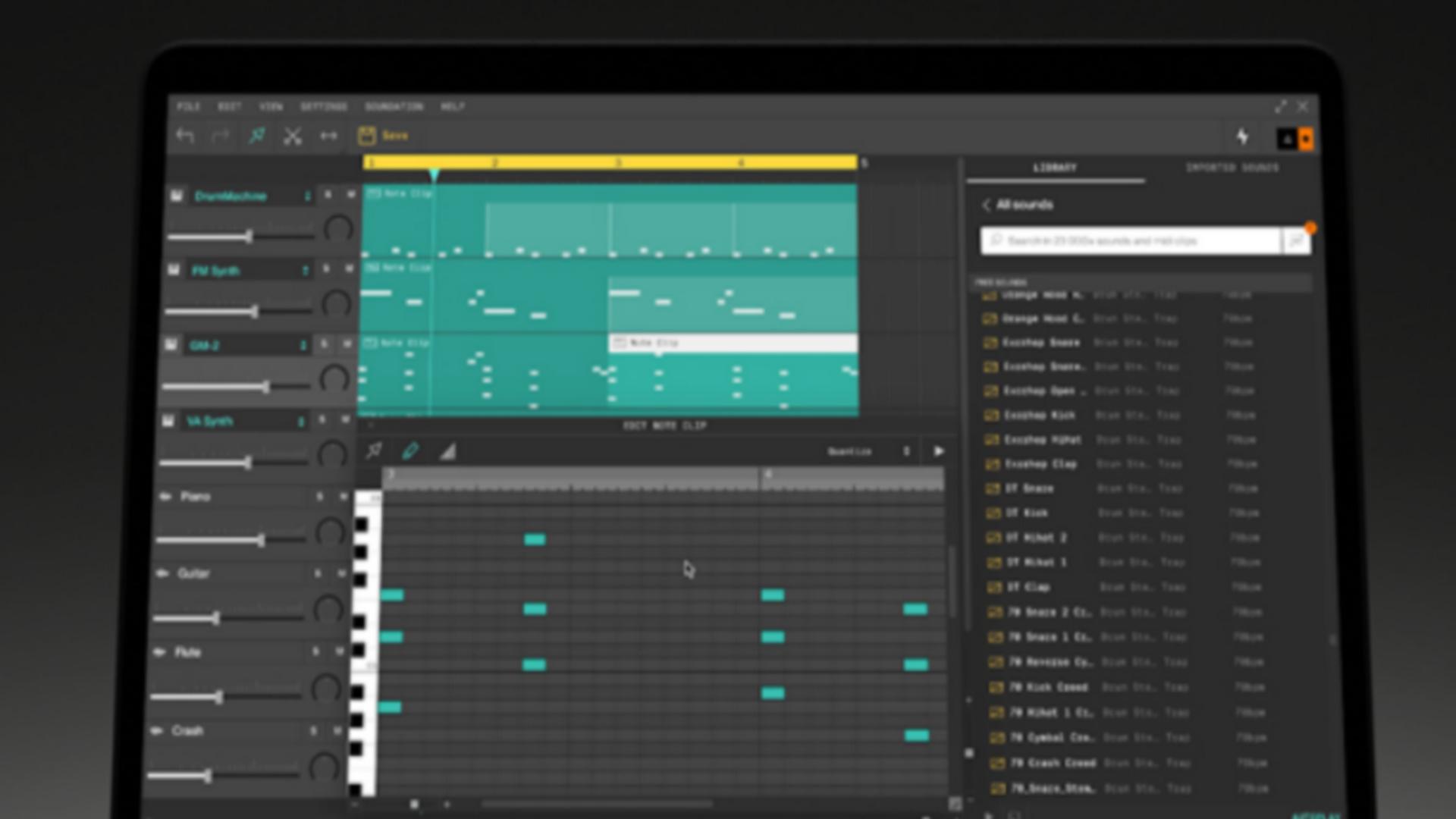Click into the sound search field
The height and width of the screenshot is (819, 1456).
coord(1130,241)
